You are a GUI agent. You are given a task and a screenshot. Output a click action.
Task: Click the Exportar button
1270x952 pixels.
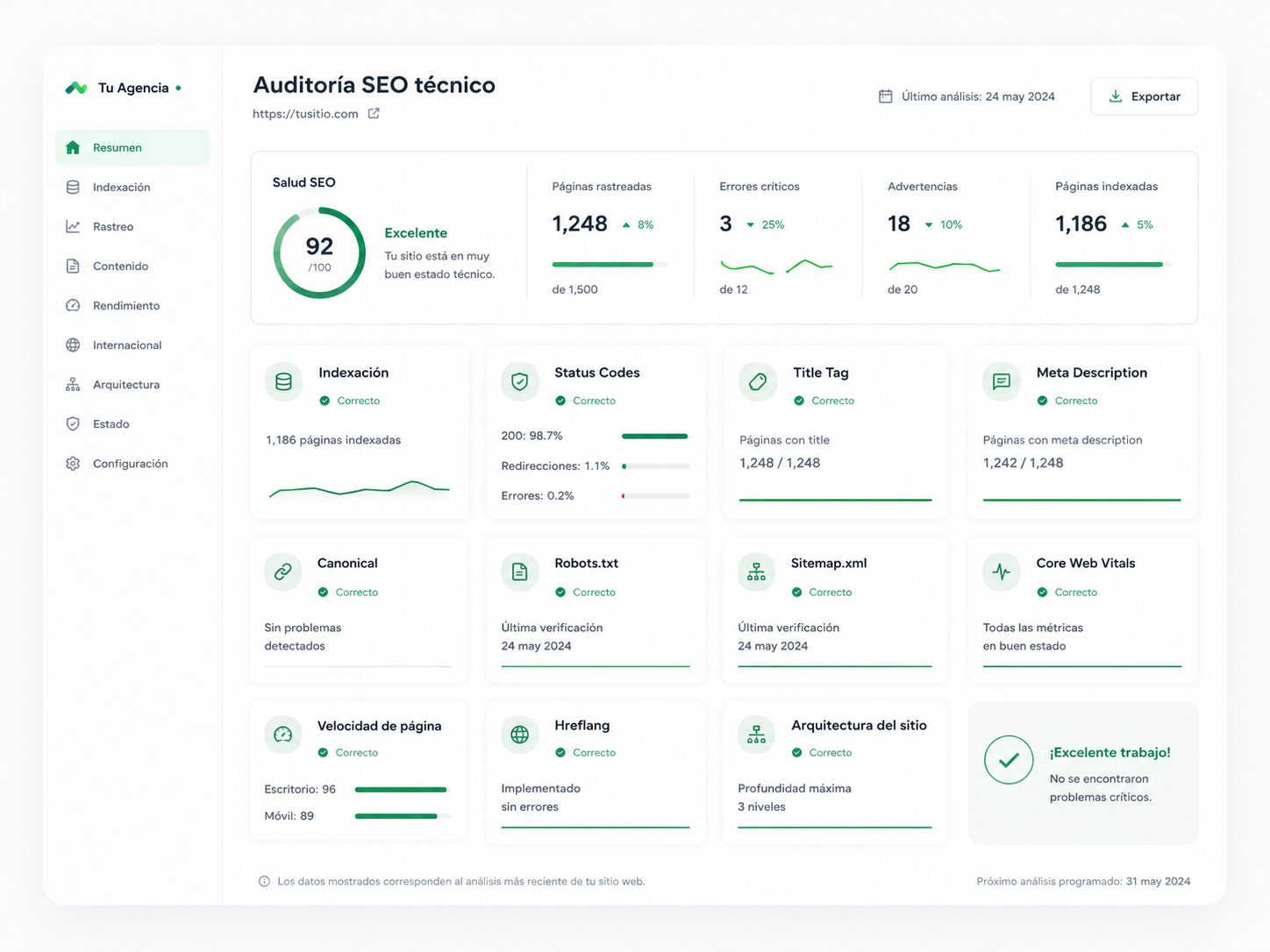[x=1145, y=96]
